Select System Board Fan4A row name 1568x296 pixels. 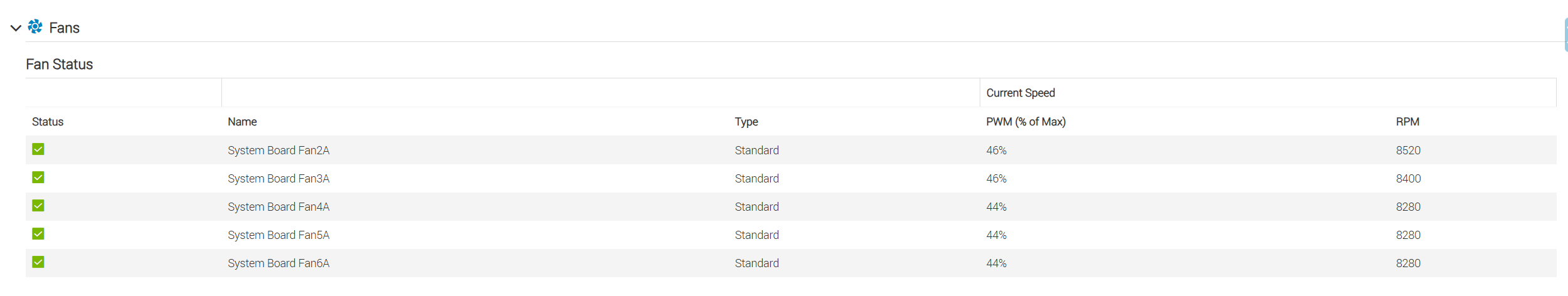point(278,207)
